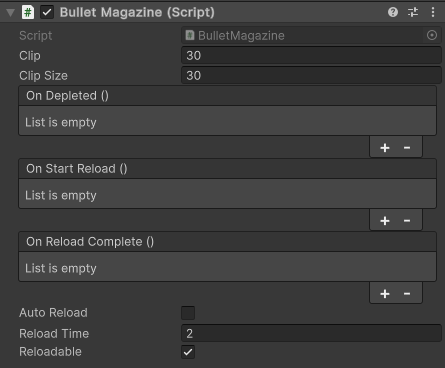Add a listener to On Depleted
This screenshot has width=445, height=368.
(385, 147)
